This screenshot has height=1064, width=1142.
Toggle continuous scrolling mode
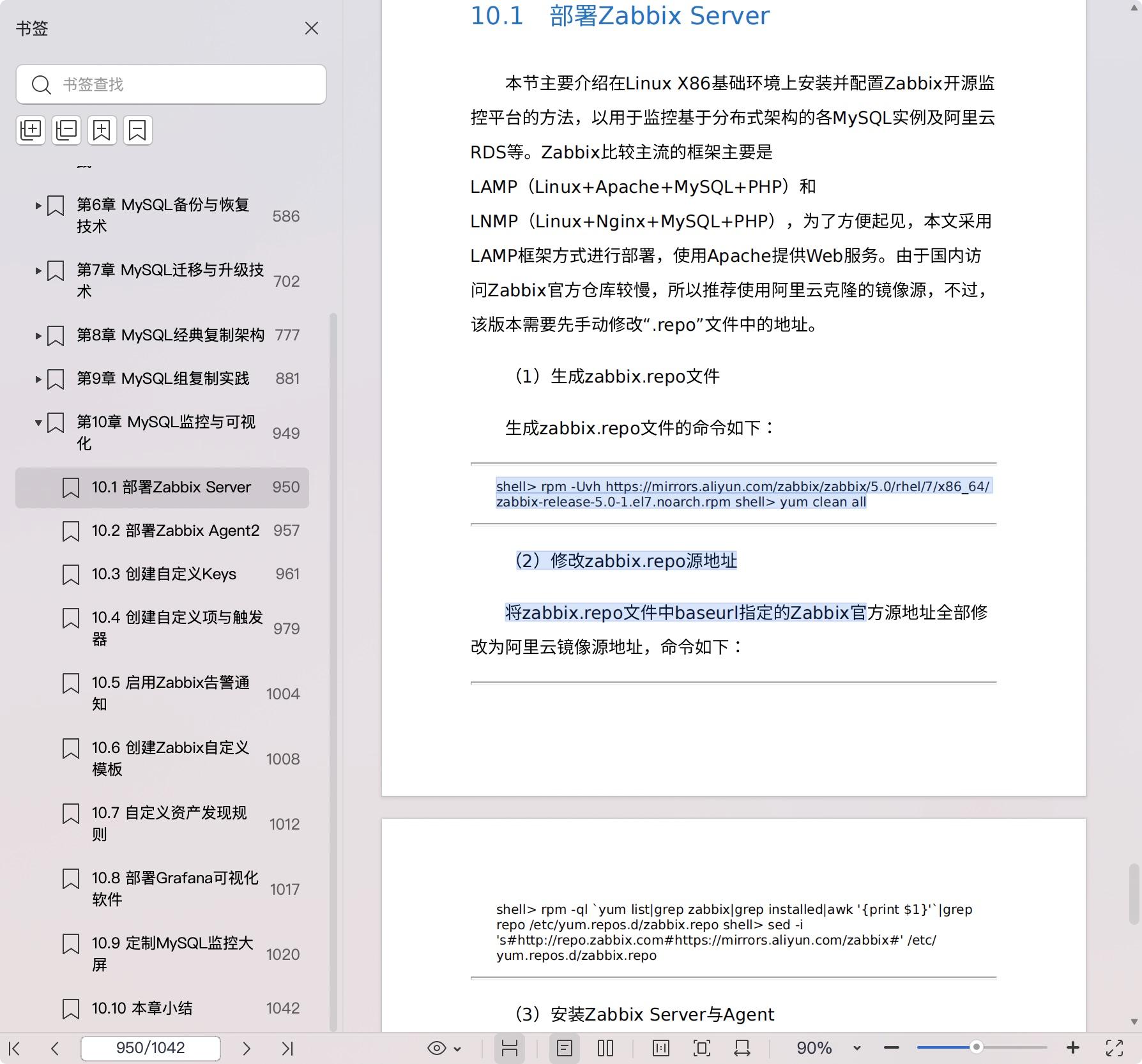[510, 1048]
